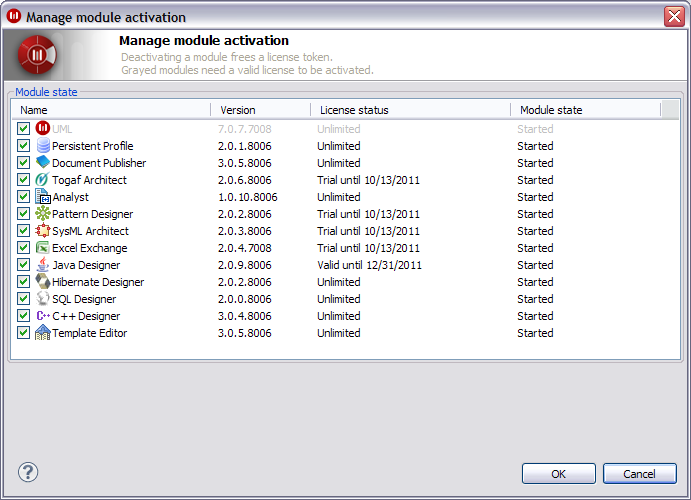Image resolution: width=691 pixels, height=500 pixels.
Task: Sort by the License status column header
Action: (410, 110)
